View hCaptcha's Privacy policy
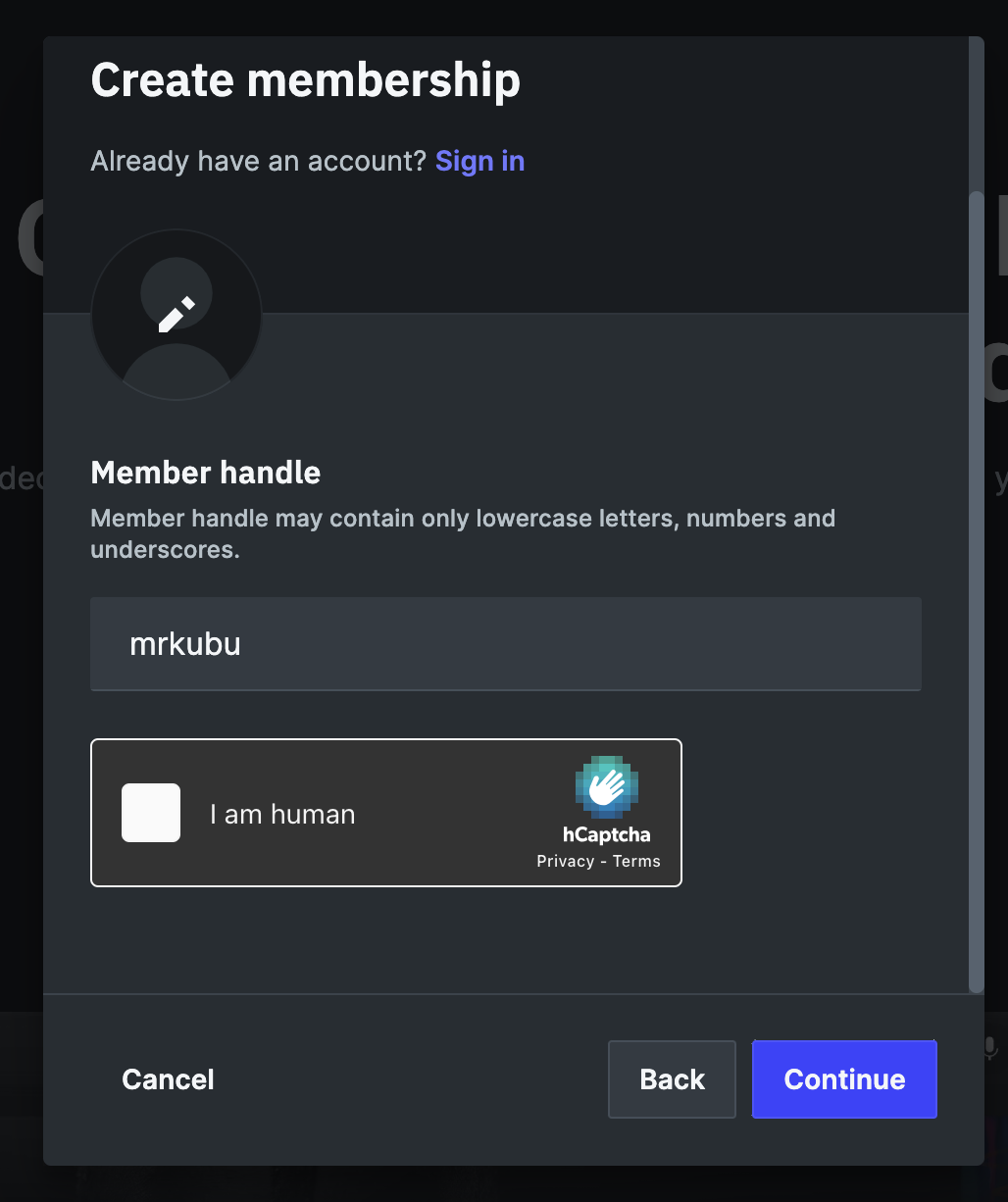 pos(565,861)
